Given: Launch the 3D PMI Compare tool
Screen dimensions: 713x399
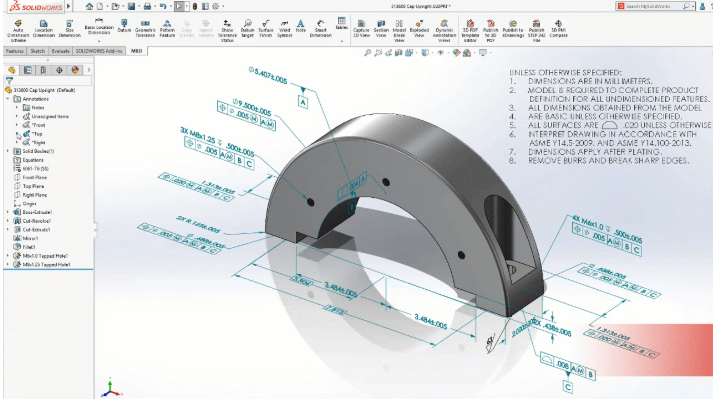Looking at the screenshot, I should coord(558,28).
